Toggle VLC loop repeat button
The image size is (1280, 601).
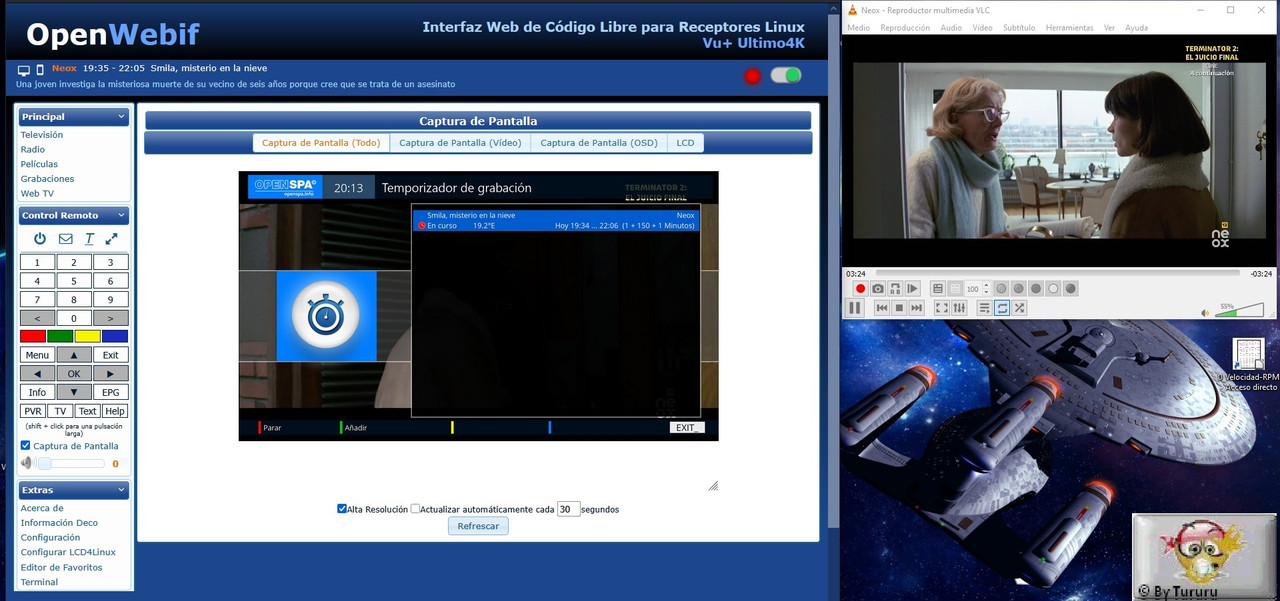[1002, 308]
